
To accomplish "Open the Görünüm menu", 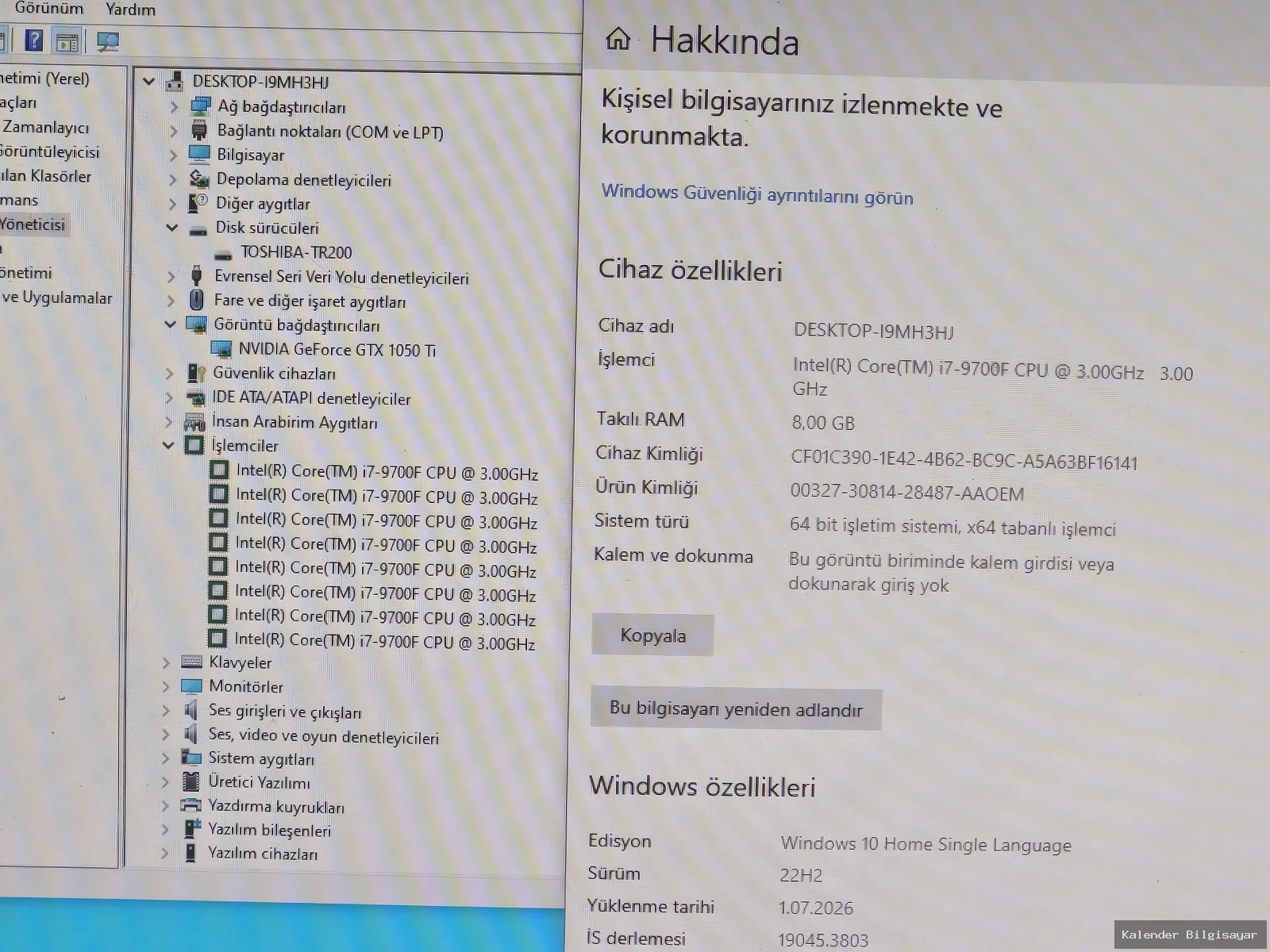I will coord(48,9).
